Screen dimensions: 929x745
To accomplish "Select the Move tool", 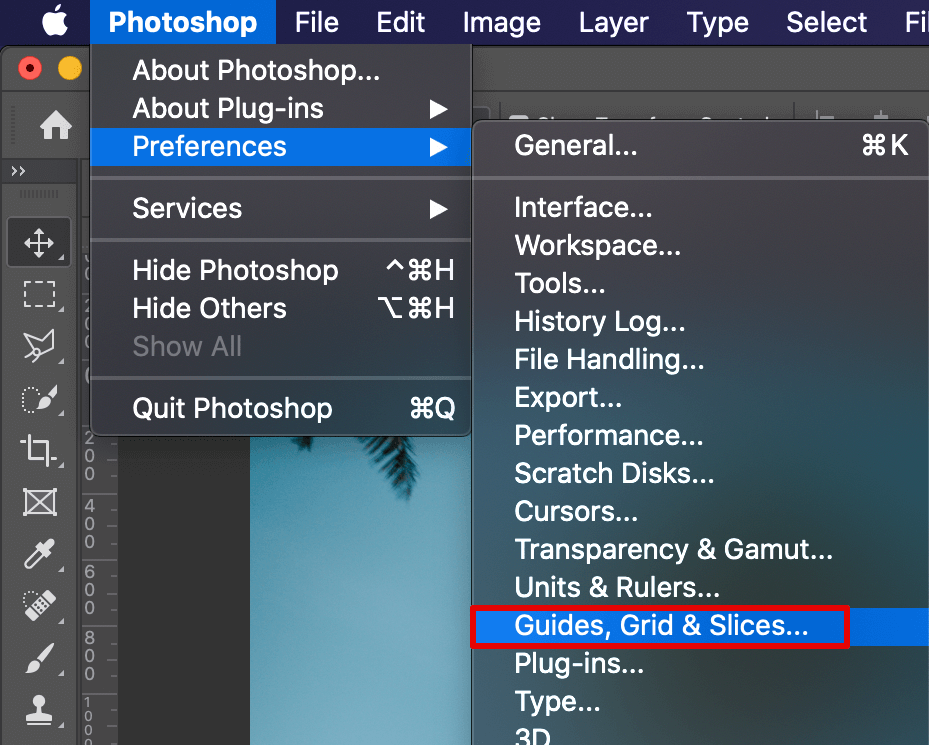I will [39, 242].
